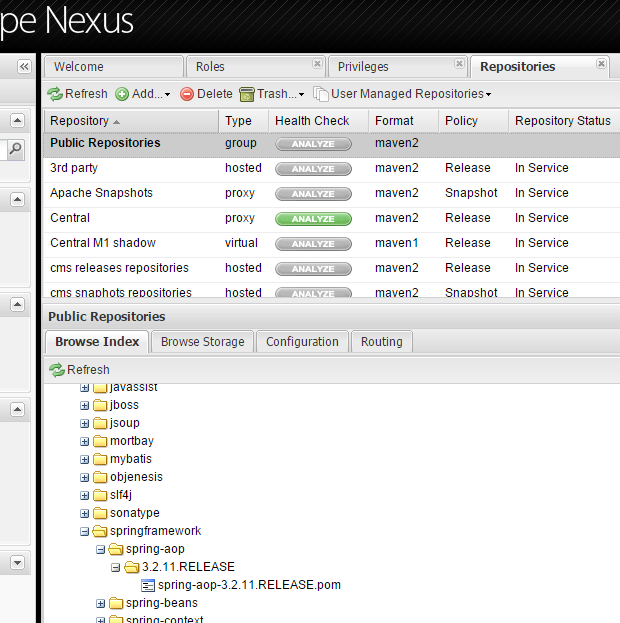Click ANALYZE for 3rd party repository
620x623 pixels.
tap(313, 169)
